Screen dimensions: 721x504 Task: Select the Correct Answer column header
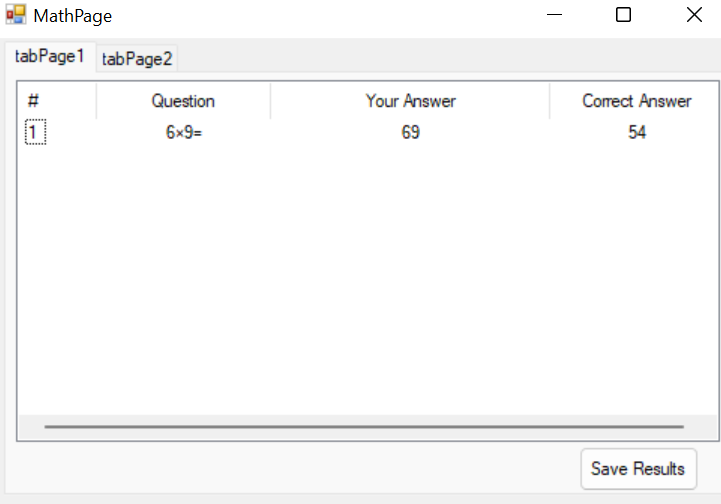636,101
